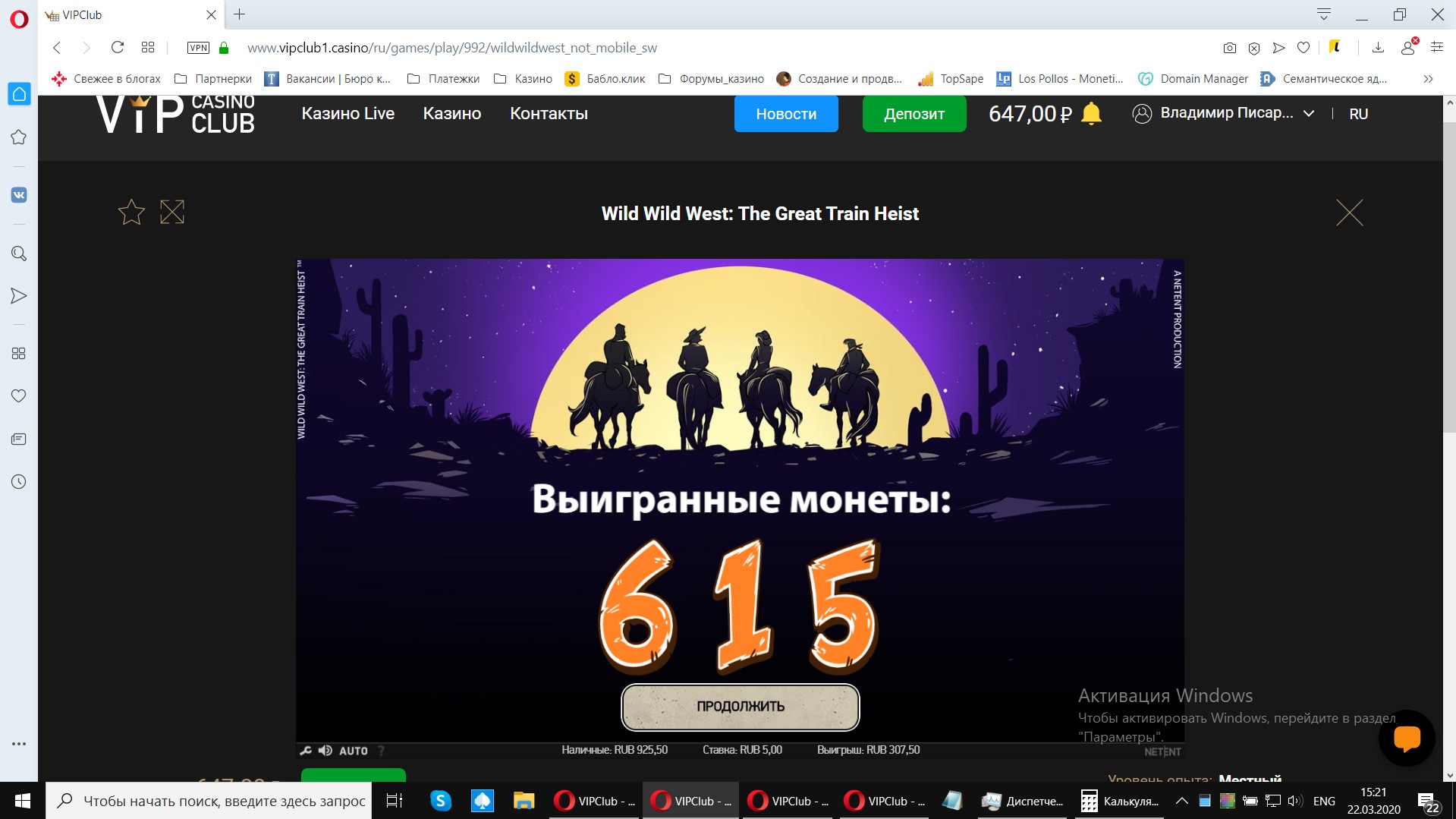Image resolution: width=1456 pixels, height=819 pixels.
Task: Open the TopSape bookmark
Action: coord(951,79)
